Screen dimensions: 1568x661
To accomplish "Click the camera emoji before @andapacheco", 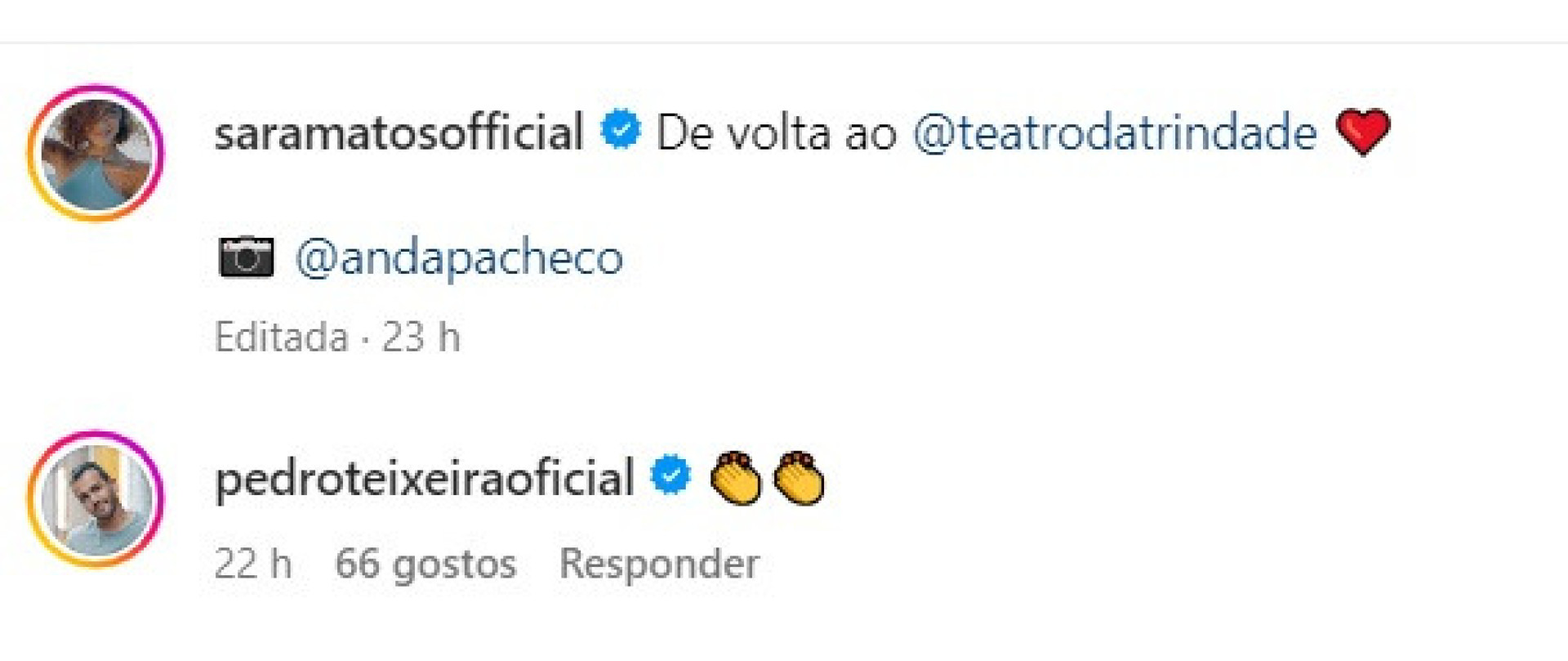I will (247, 256).
